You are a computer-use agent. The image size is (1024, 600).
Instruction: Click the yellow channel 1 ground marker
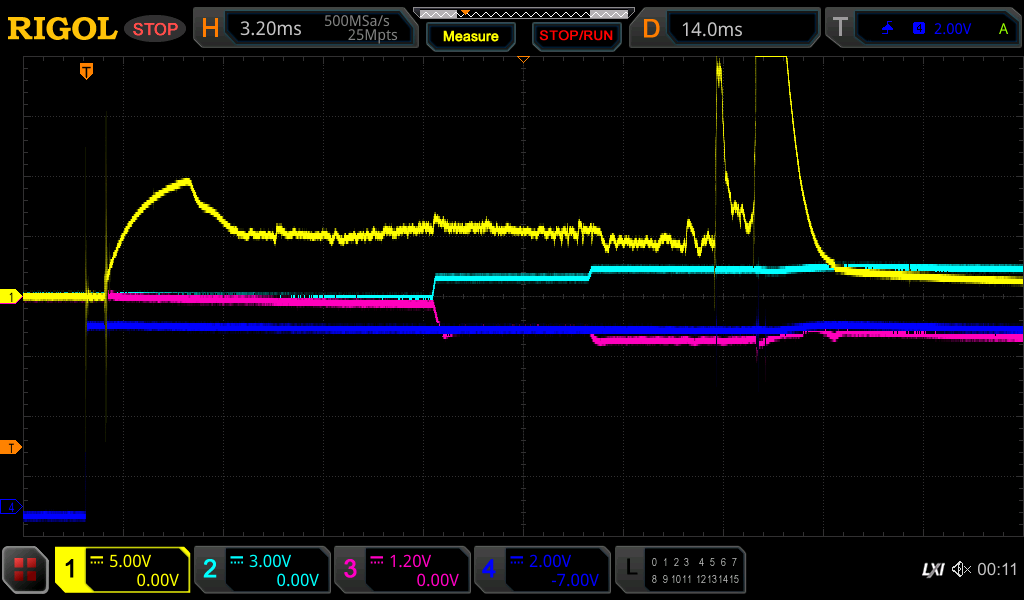pos(11,297)
